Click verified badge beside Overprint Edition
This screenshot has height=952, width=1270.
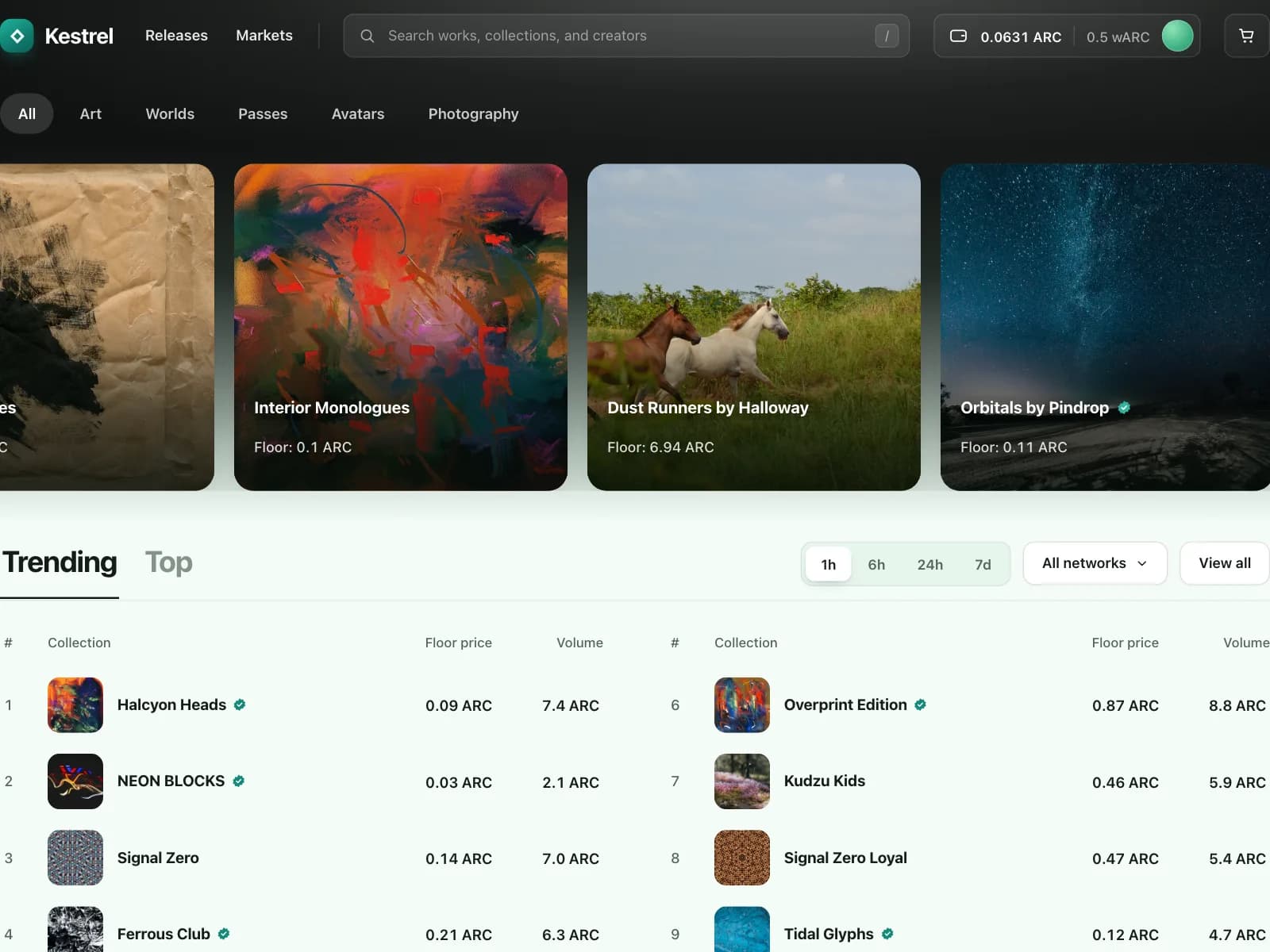click(x=921, y=704)
